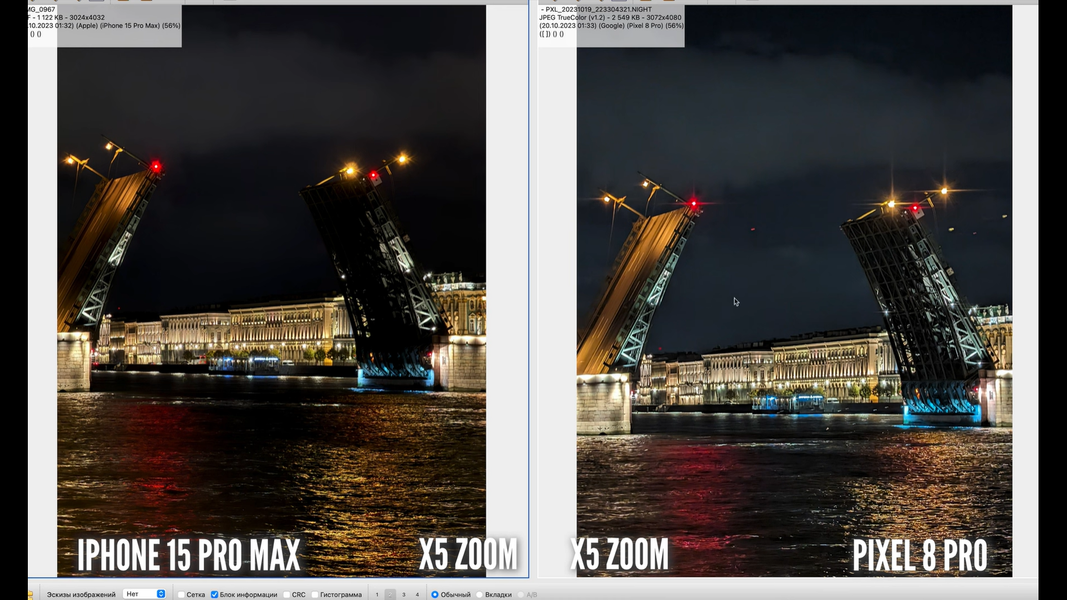This screenshot has height=600, width=1067.
Task: Click the Эскизы изображений label
Action: tap(81, 595)
